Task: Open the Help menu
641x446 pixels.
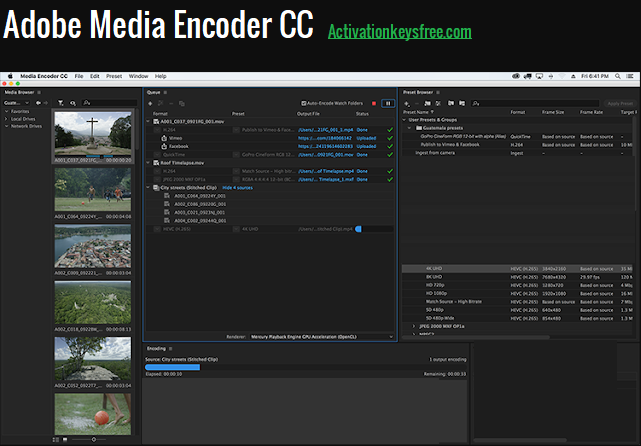Action: click(161, 76)
